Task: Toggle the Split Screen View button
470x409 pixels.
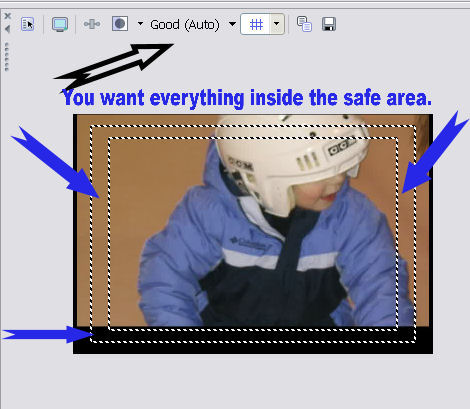Action: coord(120,24)
